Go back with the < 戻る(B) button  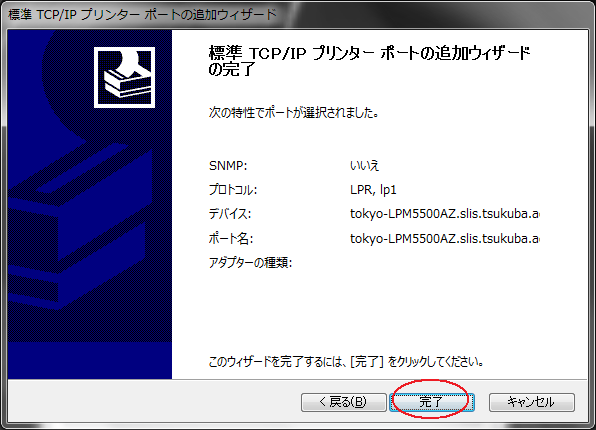[x=344, y=402]
